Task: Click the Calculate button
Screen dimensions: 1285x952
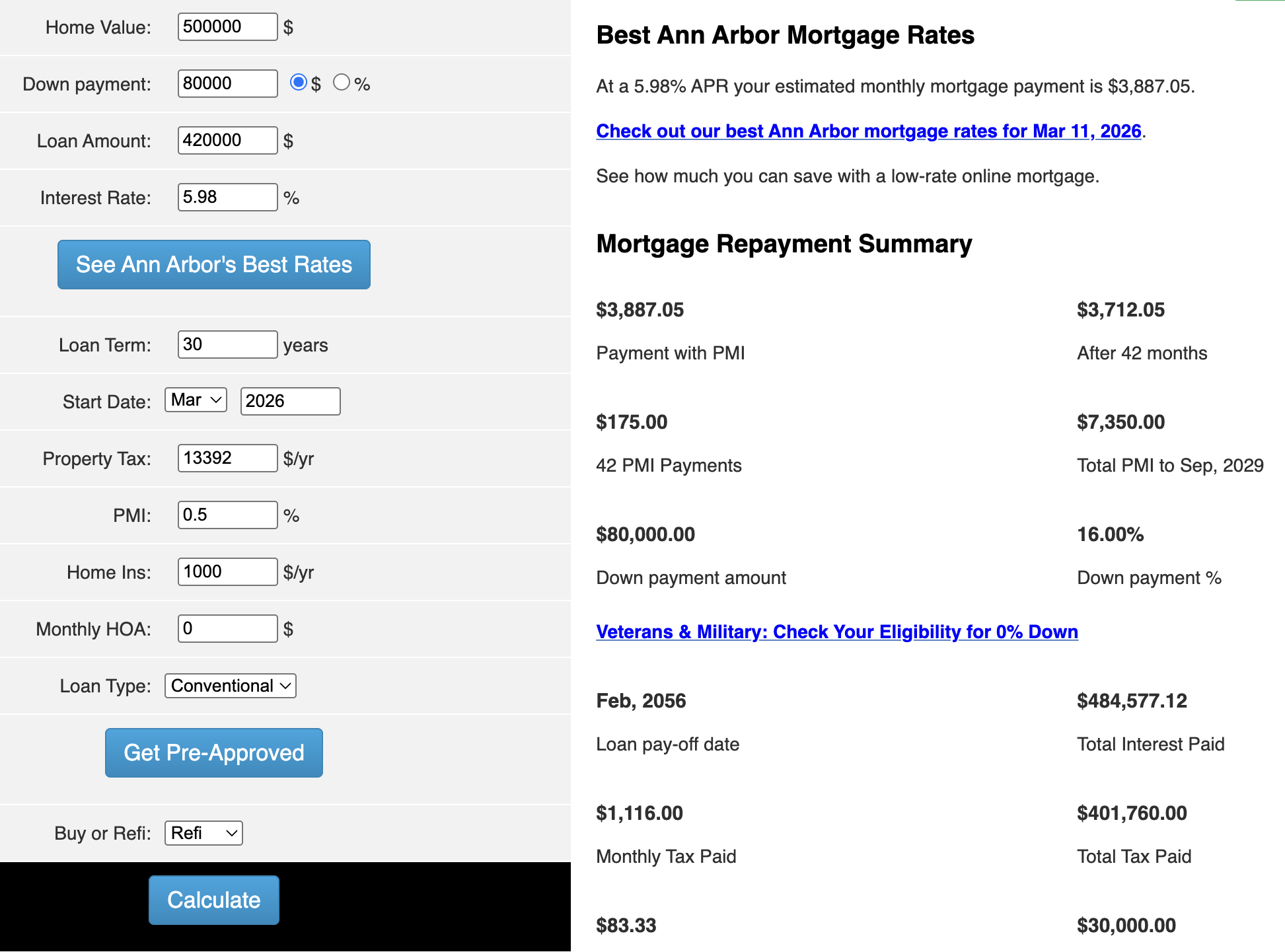Action: point(213,900)
